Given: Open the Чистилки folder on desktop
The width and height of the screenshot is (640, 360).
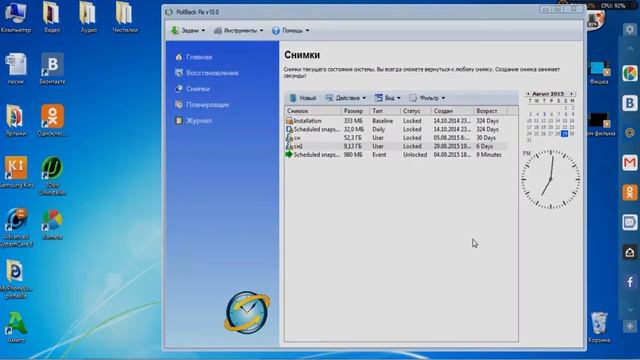Looking at the screenshot, I should 125,17.
